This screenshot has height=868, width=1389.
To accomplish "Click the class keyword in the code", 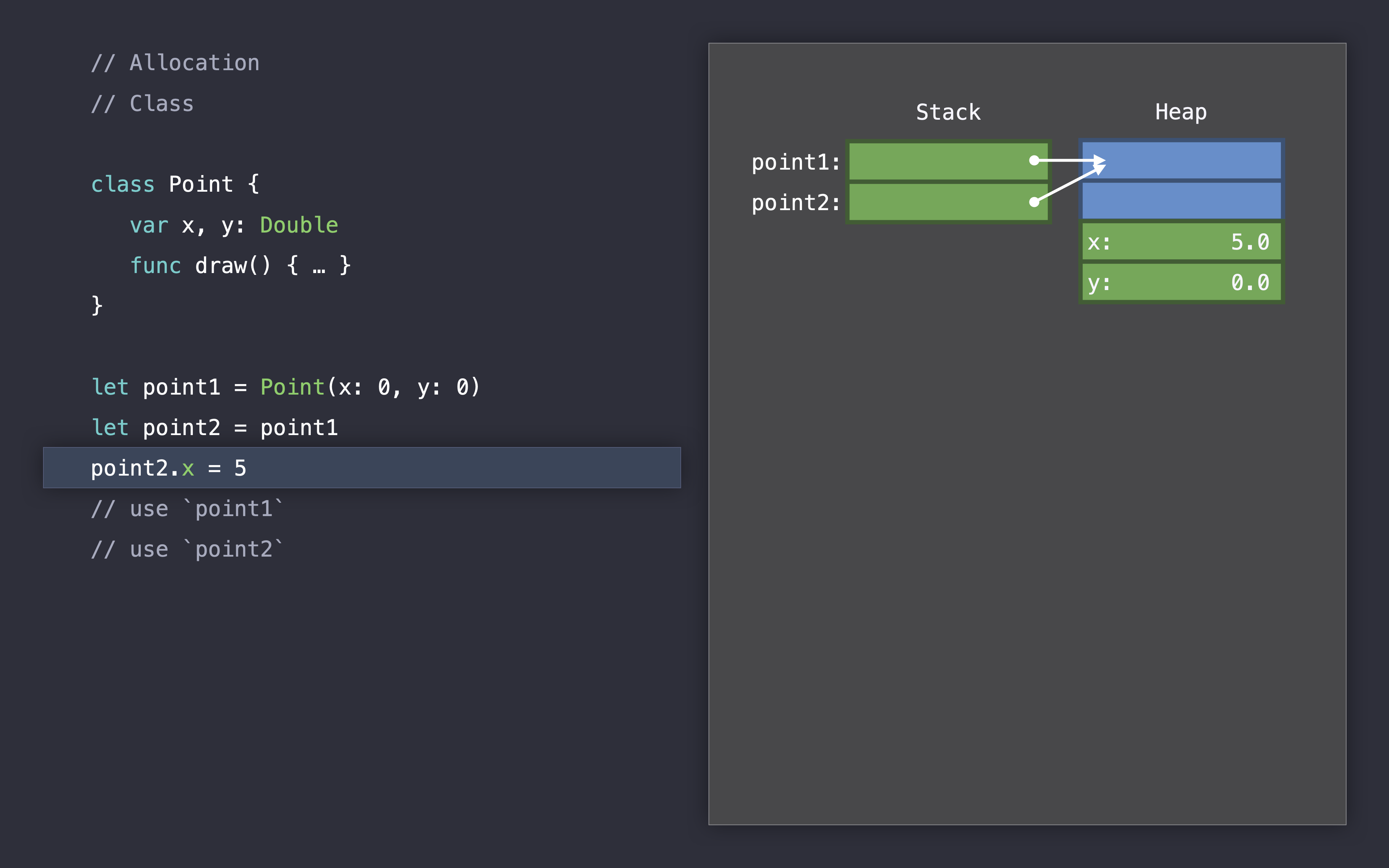I will (123, 184).
